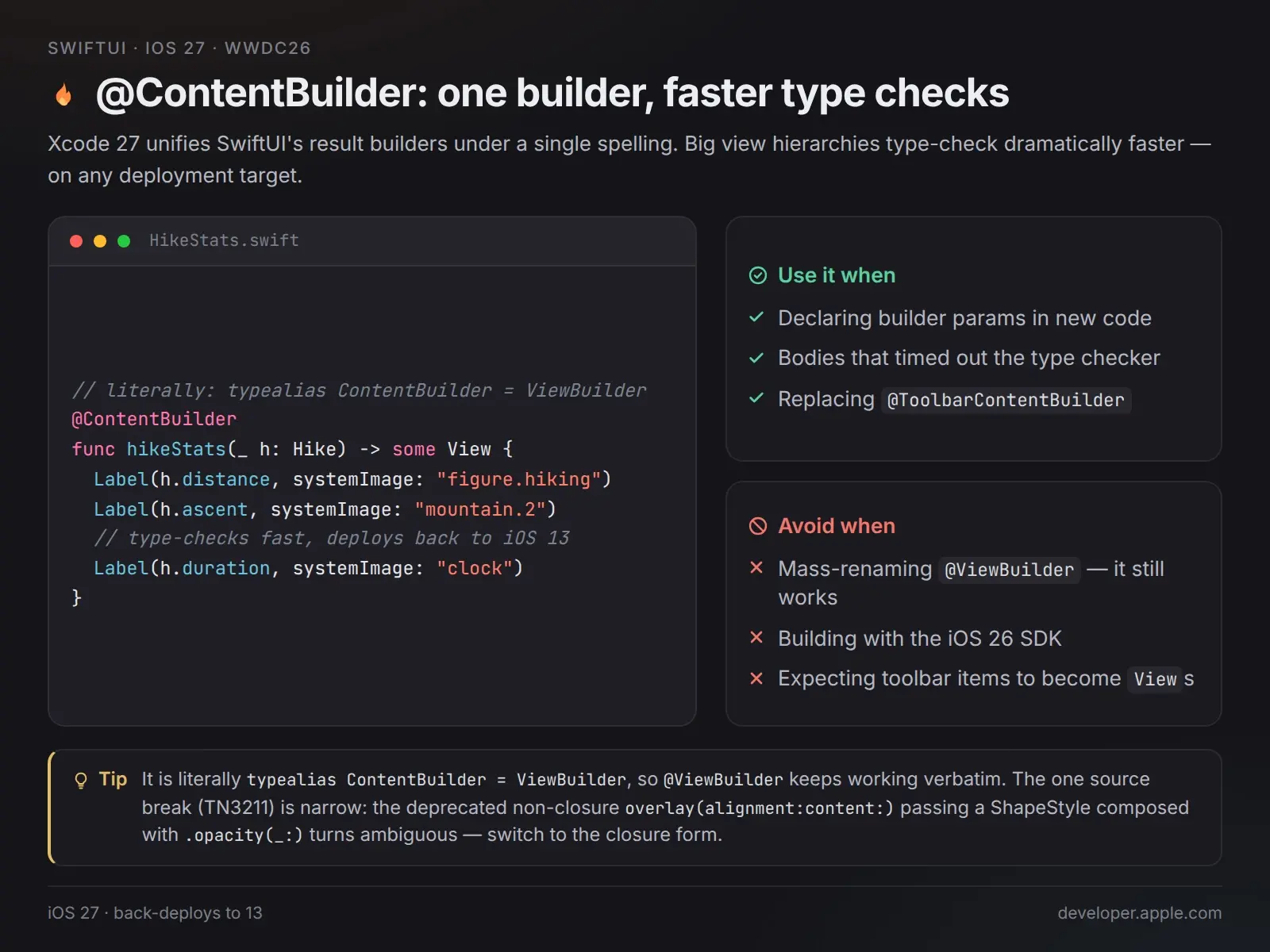Click the 'View' code chip in the last avoid item
This screenshot has height=952, width=1270.
[x=1155, y=679]
